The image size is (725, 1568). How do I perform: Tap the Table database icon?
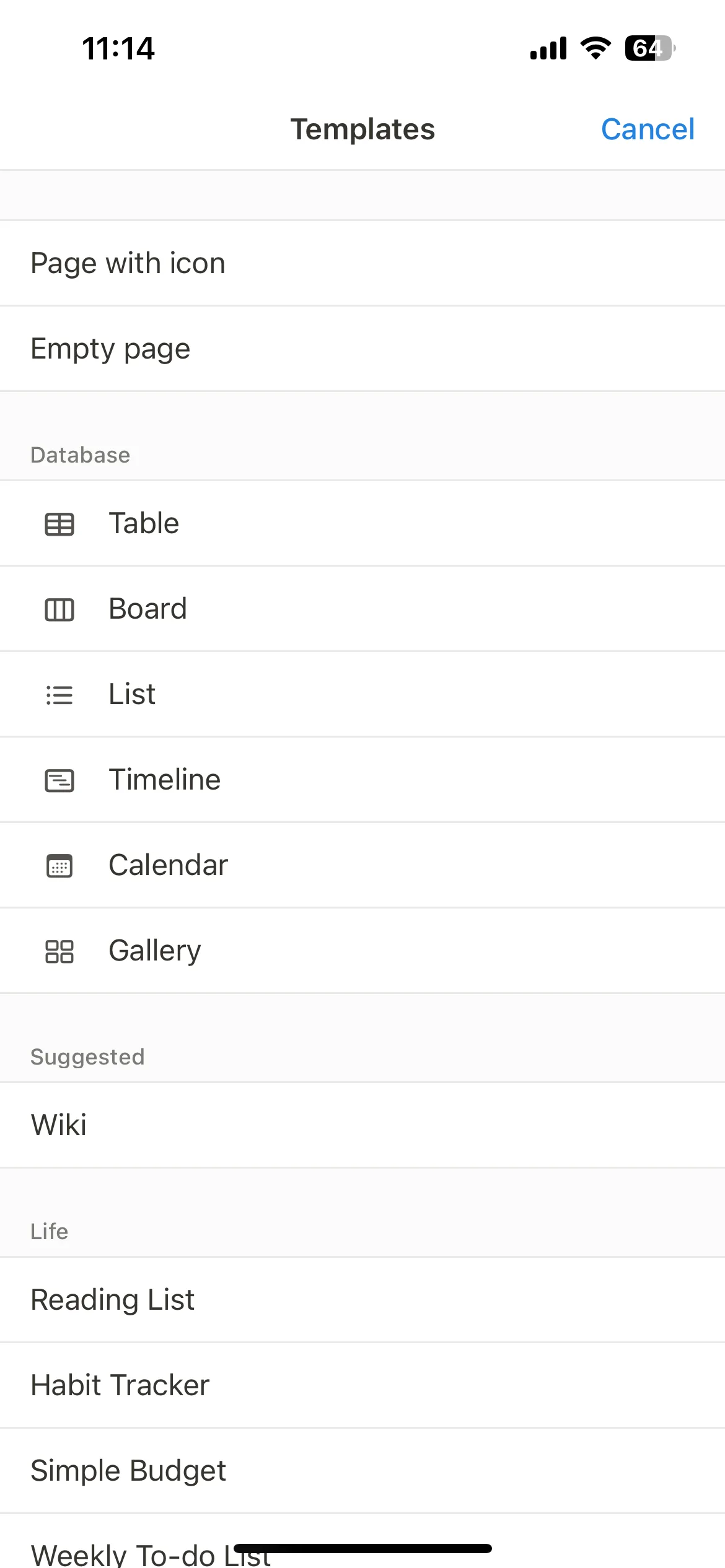(59, 524)
